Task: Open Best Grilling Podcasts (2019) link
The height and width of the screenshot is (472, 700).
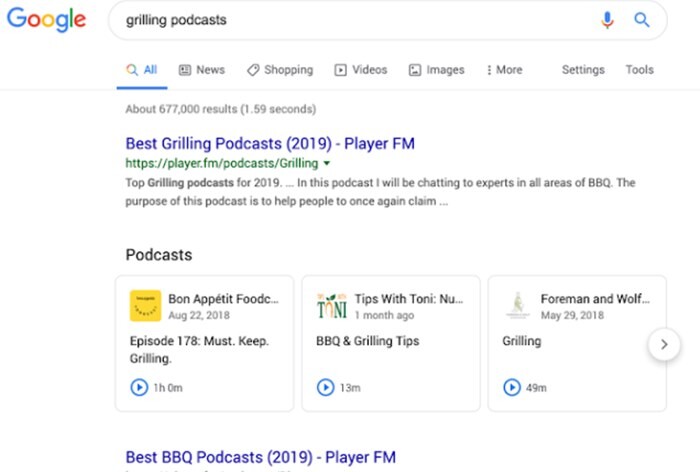Action: pyautogui.click(x=270, y=144)
